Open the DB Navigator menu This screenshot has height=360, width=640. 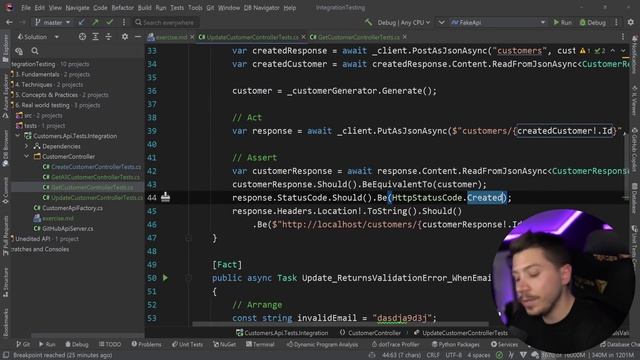tap(261, 8)
